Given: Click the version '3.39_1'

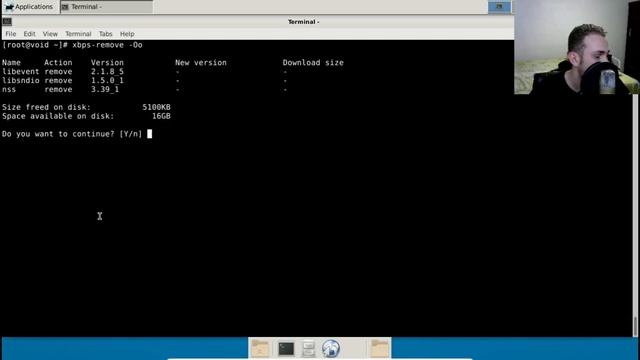Looking at the screenshot, I should (x=105, y=89).
